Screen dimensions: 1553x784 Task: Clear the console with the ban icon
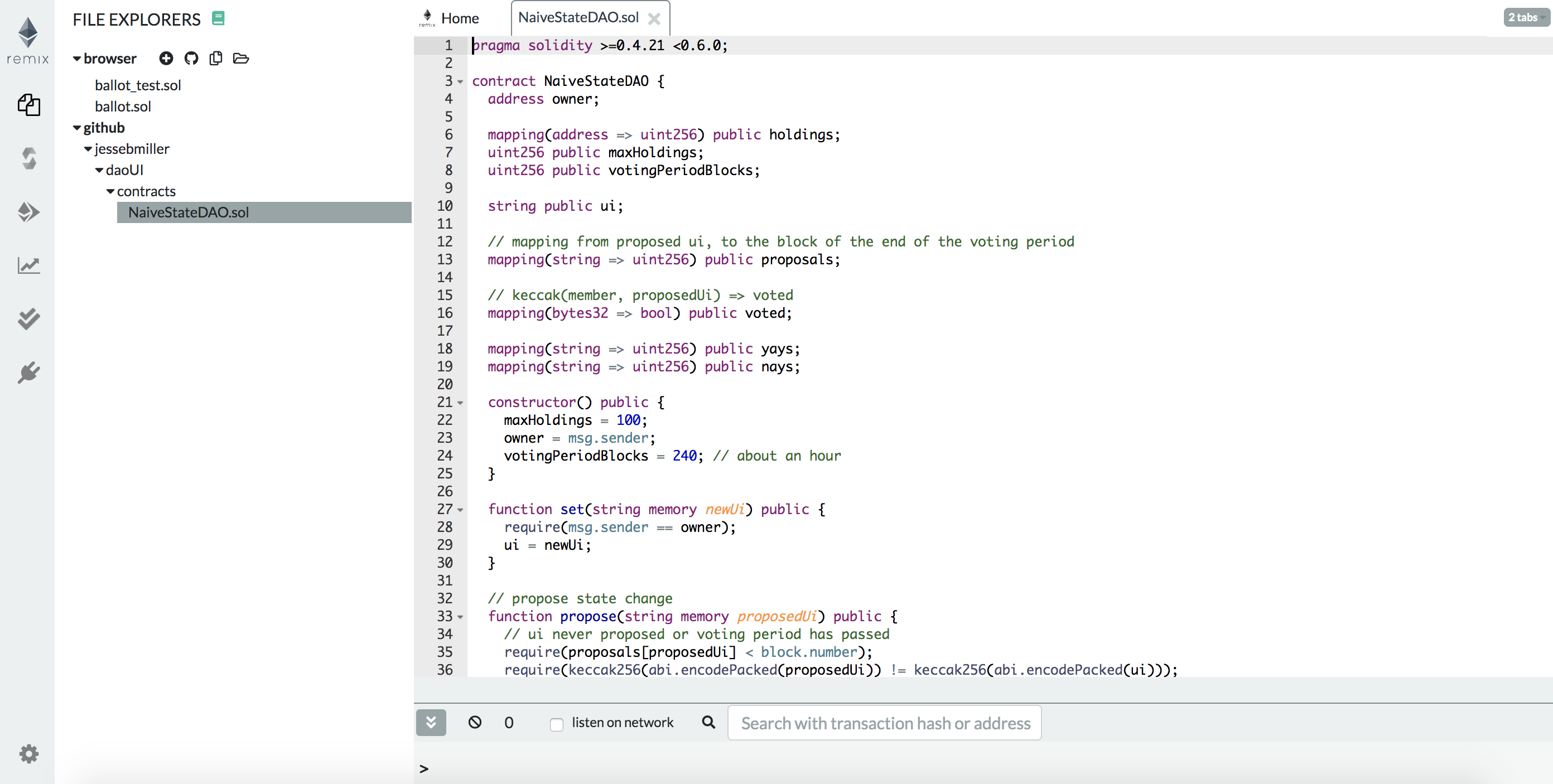[x=475, y=722]
